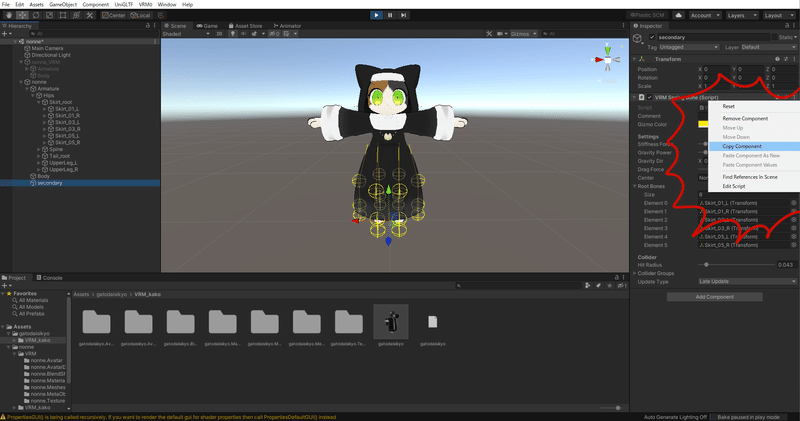
Task: Click the Play button
Action: coord(376,15)
